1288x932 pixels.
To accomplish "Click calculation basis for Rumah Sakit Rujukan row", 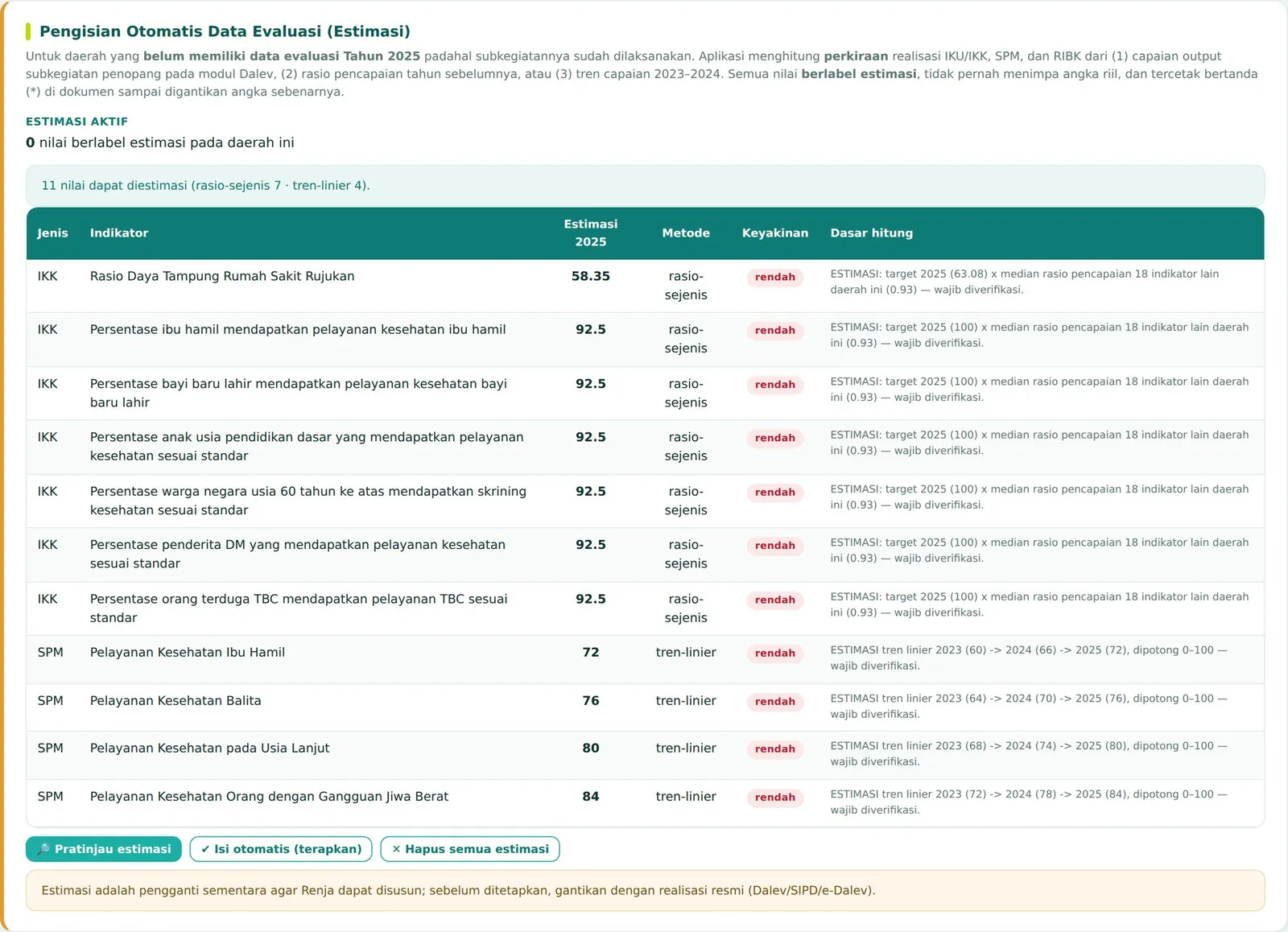I will point(1025,282).
